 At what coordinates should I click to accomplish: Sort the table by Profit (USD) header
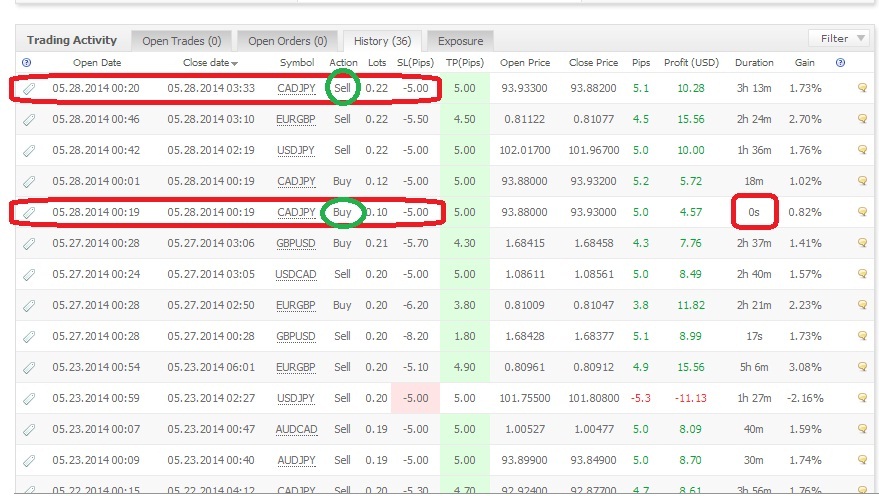click(690, 63)
